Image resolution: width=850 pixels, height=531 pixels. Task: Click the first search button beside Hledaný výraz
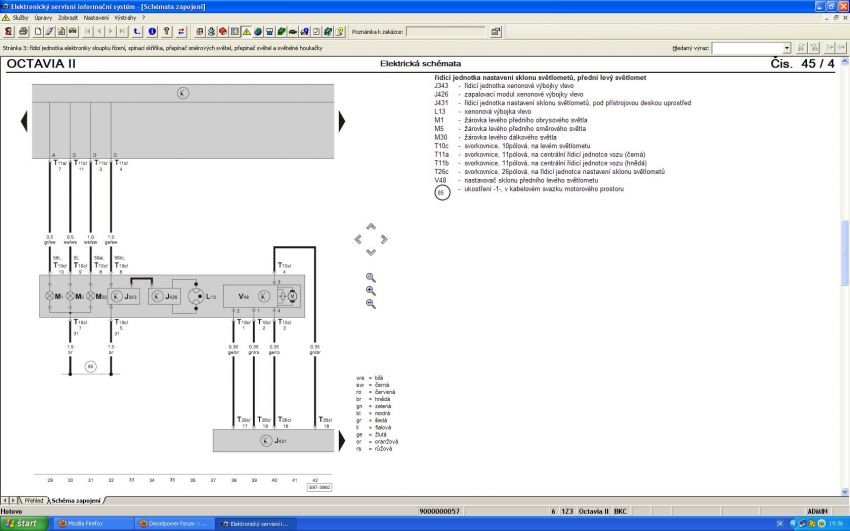coord(801,48)
